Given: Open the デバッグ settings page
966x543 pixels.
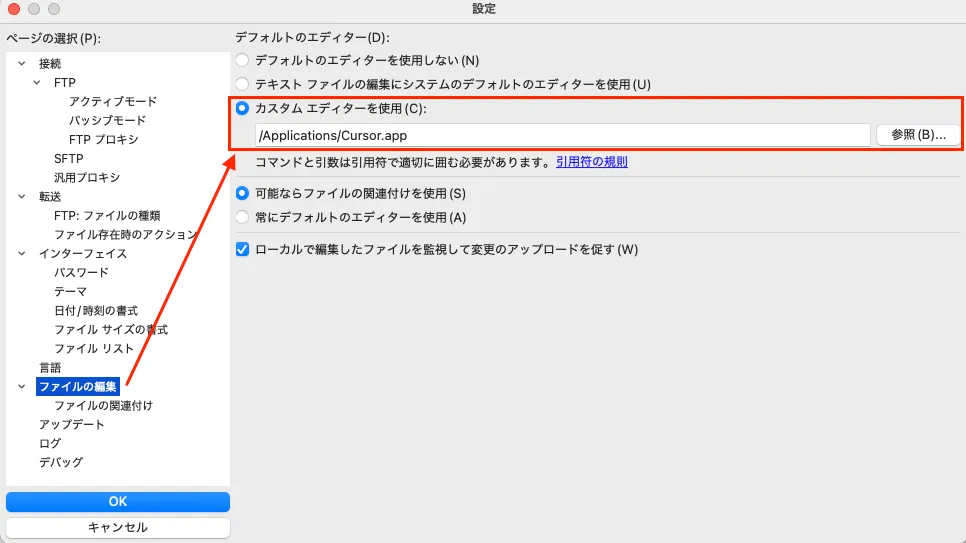Looking at the screenshot, I should [x=60, y=462].
